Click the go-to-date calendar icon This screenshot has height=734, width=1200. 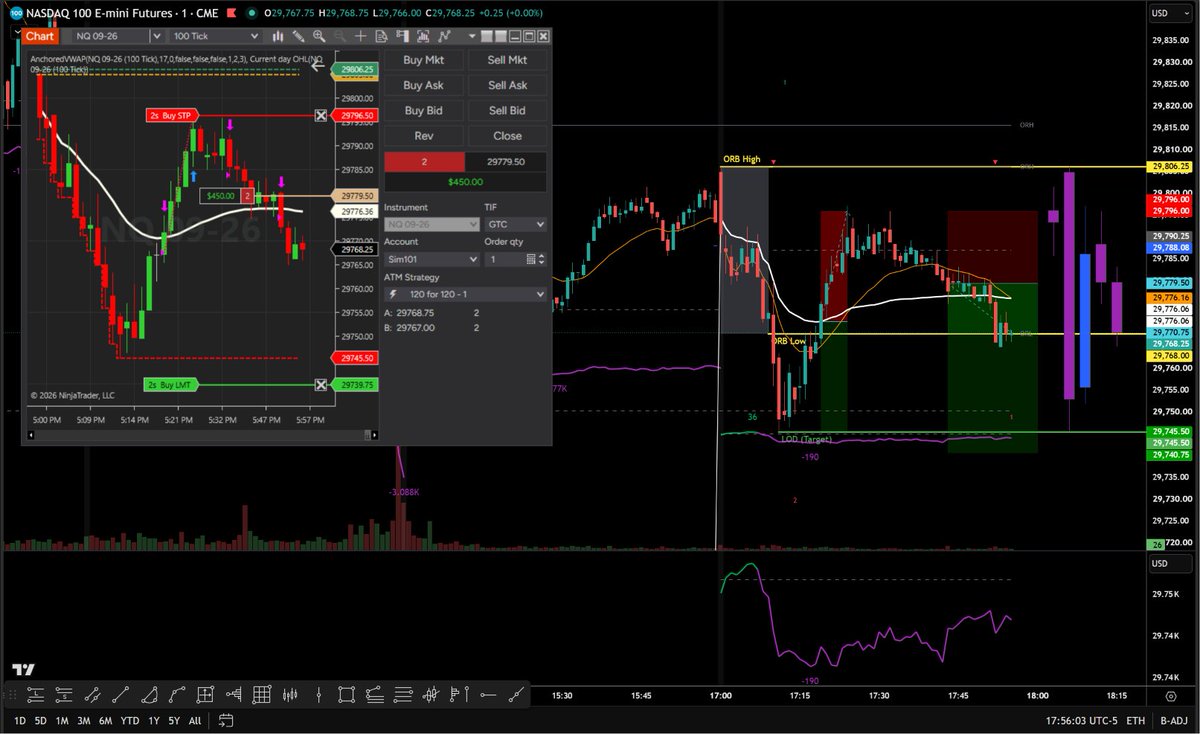(226, 721)
